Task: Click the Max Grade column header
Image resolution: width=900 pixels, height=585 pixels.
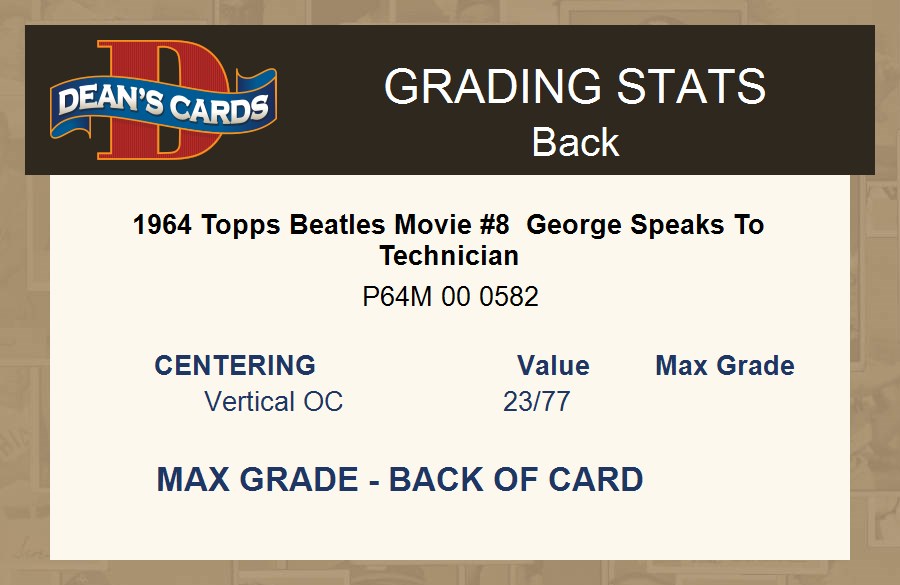Action: coord(725,365)
